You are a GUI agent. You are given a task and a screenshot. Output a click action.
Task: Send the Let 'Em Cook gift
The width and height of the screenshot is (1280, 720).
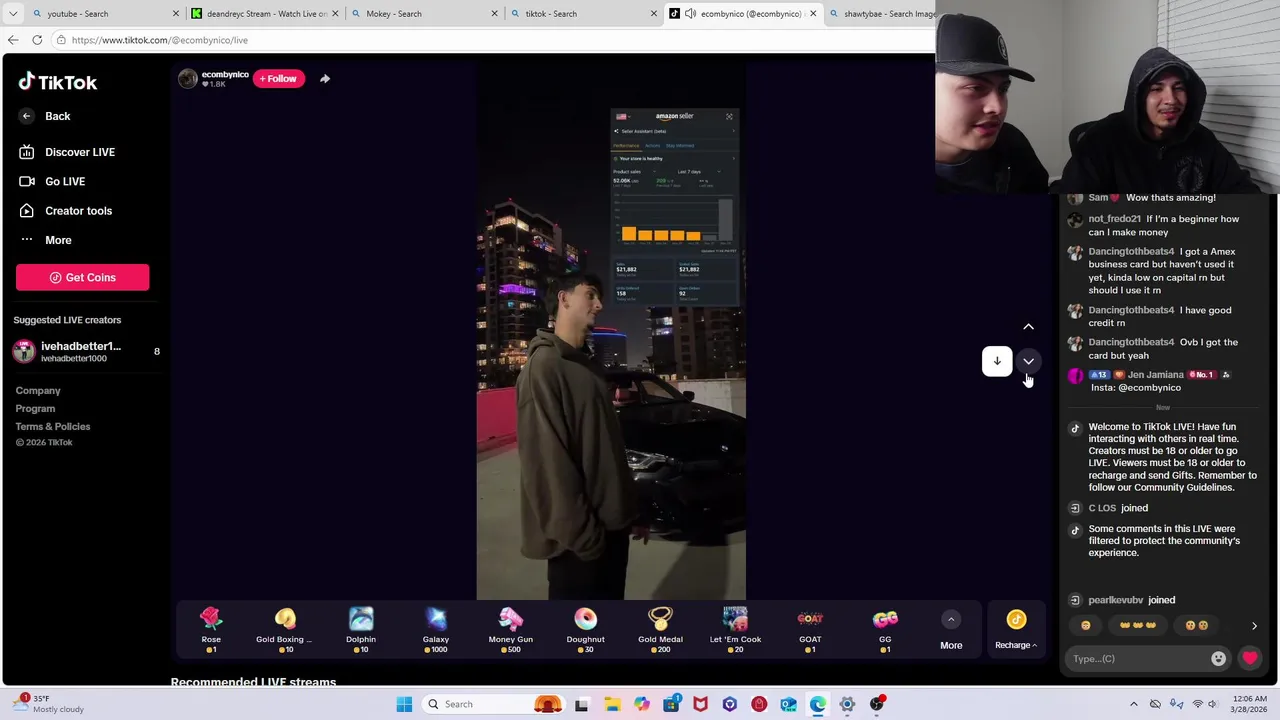(735, 631)
